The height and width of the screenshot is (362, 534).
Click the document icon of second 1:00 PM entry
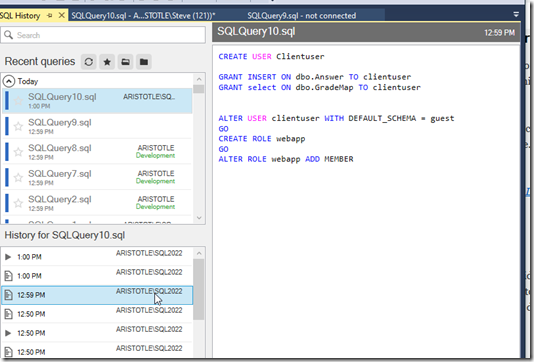[x=9, y=276]
